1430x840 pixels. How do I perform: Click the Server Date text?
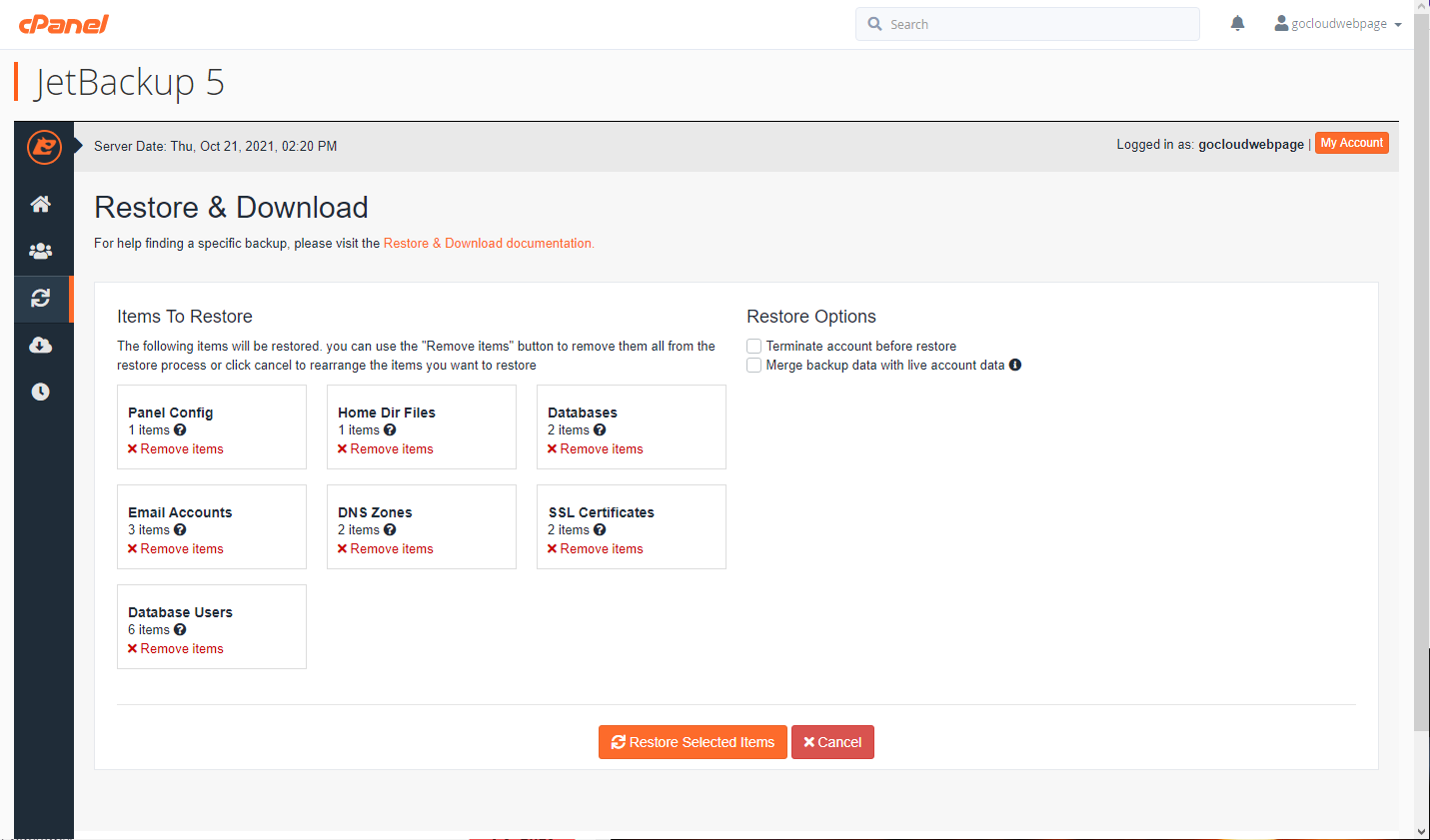click(x=215, y=146)
